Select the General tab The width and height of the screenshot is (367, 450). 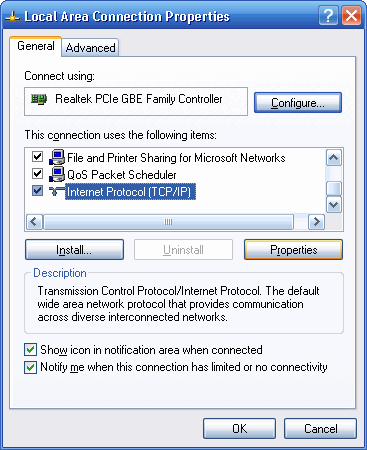(36, 46)
